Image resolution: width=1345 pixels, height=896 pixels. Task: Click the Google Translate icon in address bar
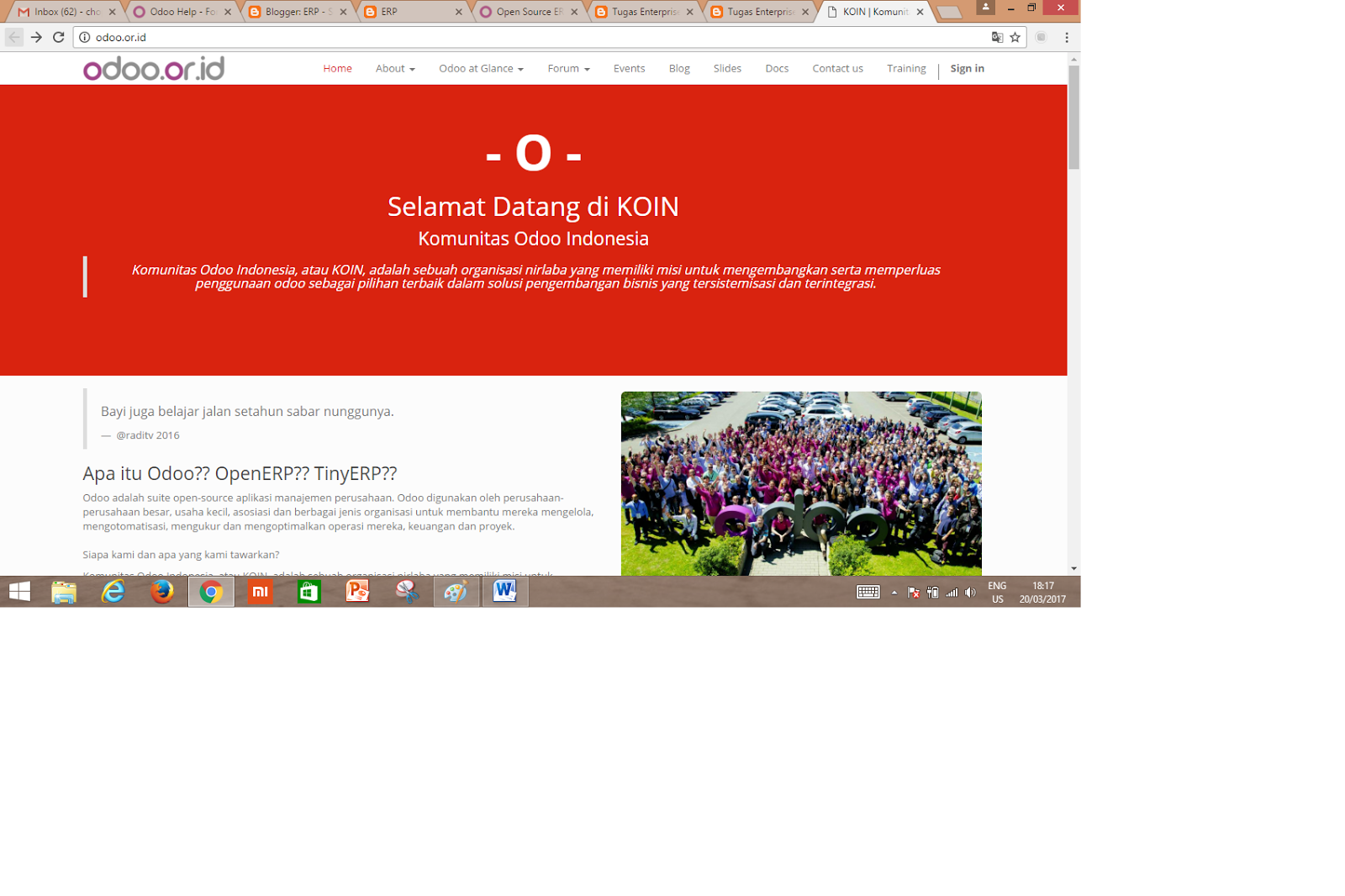pyautogui.click(x=997, y=37)
